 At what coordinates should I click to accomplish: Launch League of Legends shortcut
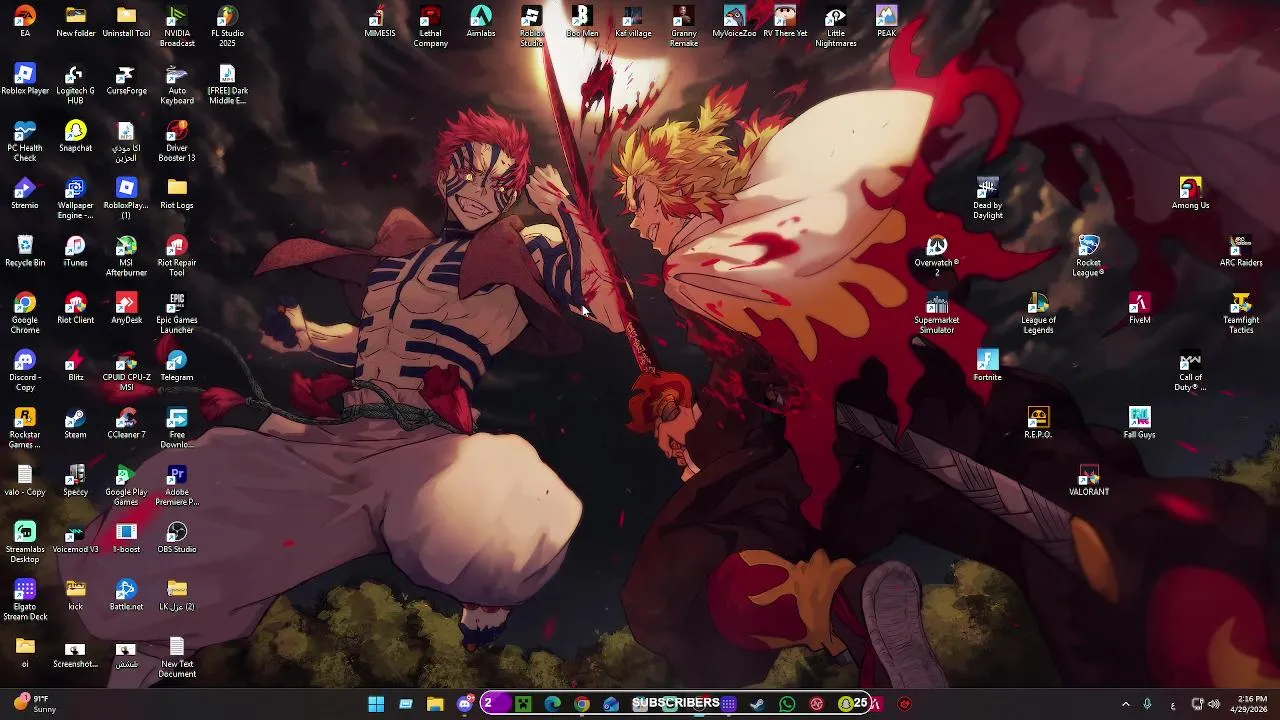tap(1038, 313)
